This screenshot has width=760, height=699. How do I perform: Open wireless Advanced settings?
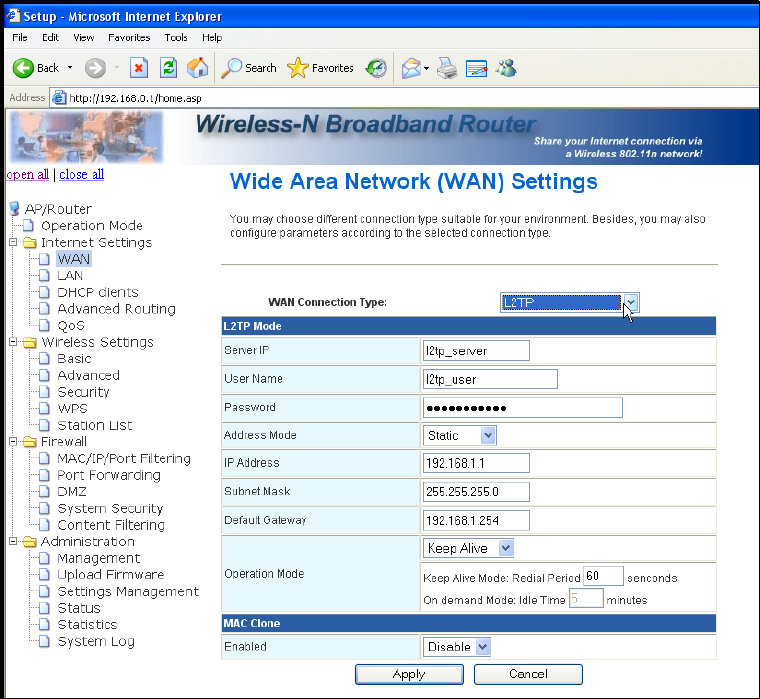tap(88, 375)
